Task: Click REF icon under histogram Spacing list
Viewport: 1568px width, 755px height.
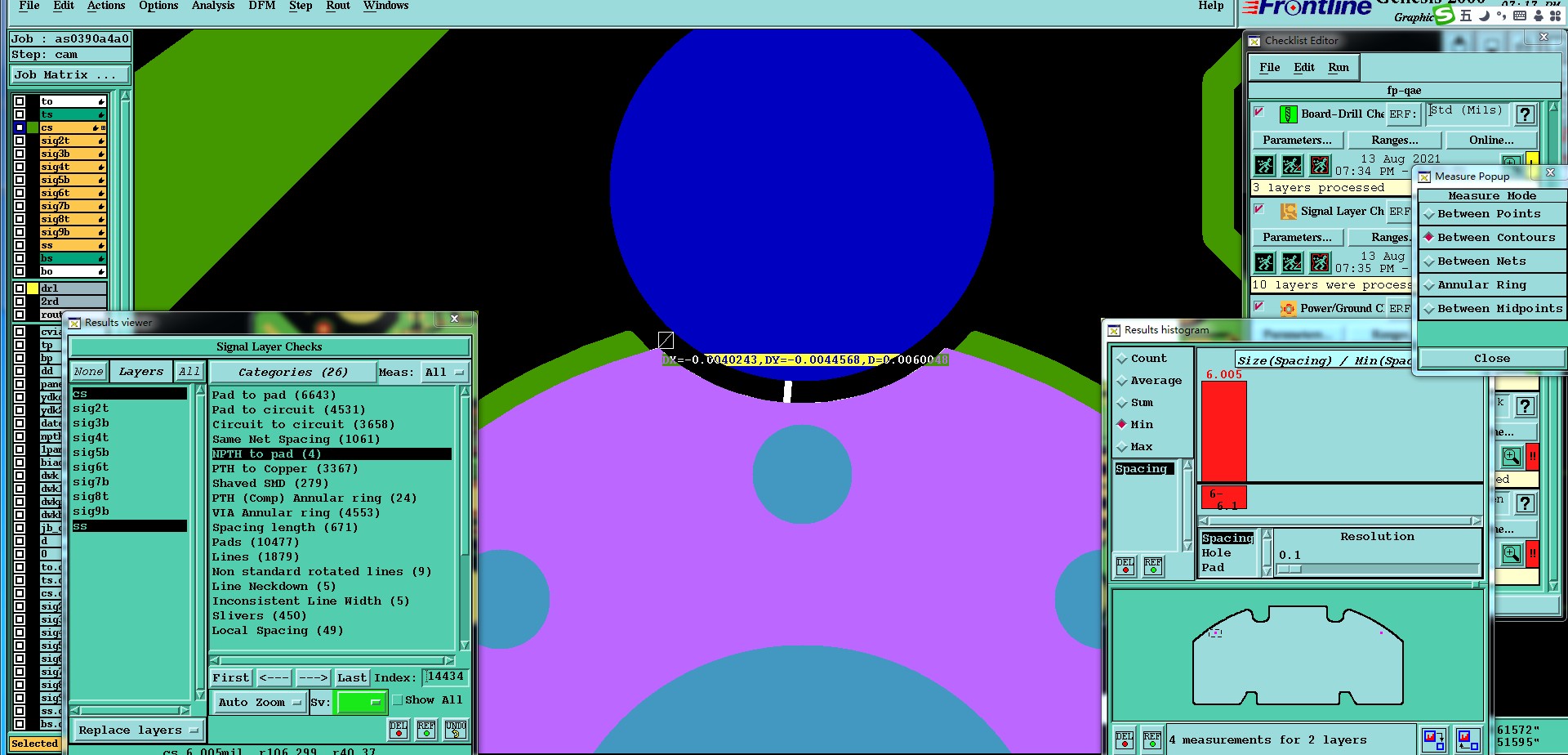Action: click(1153, 565)
